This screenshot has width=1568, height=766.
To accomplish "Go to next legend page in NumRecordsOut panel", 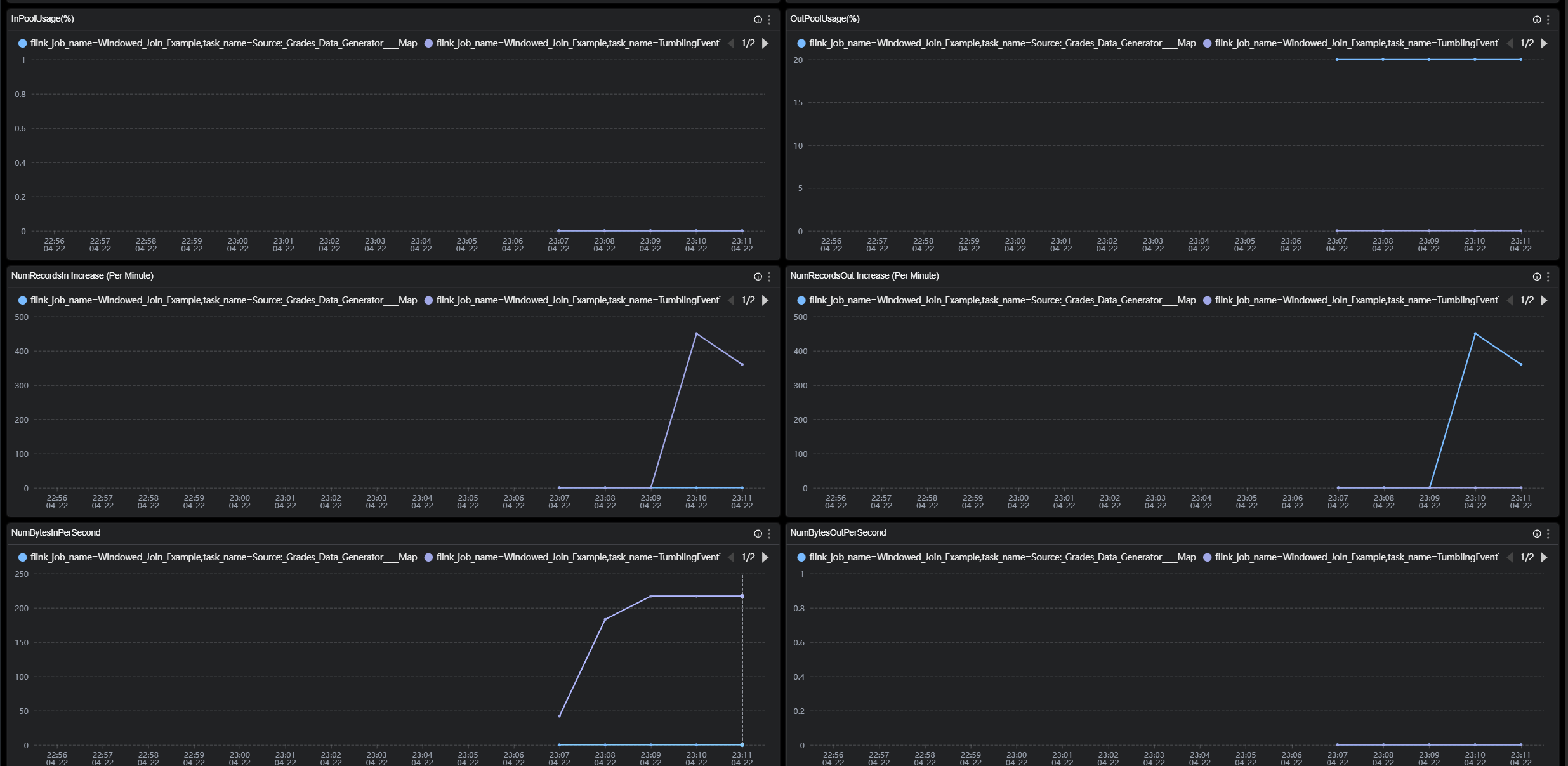I will tap(1544, 300).
